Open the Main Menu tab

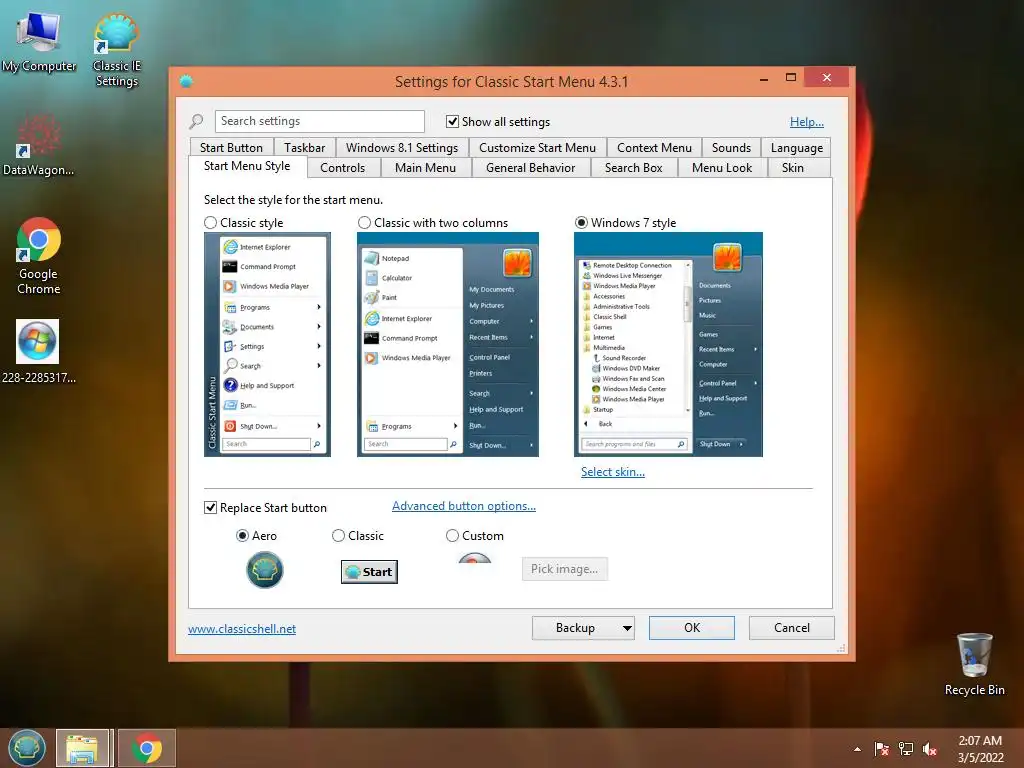pos(425,168)
